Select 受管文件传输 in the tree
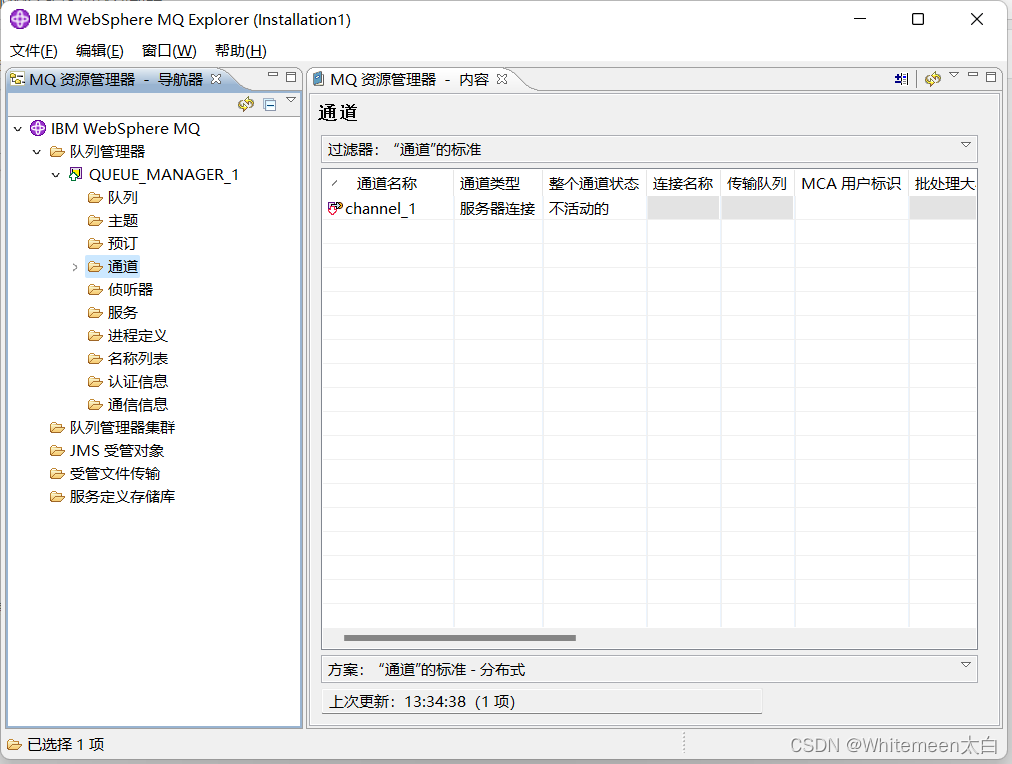This screenshot has width=1012, height=764. point(115,474)
